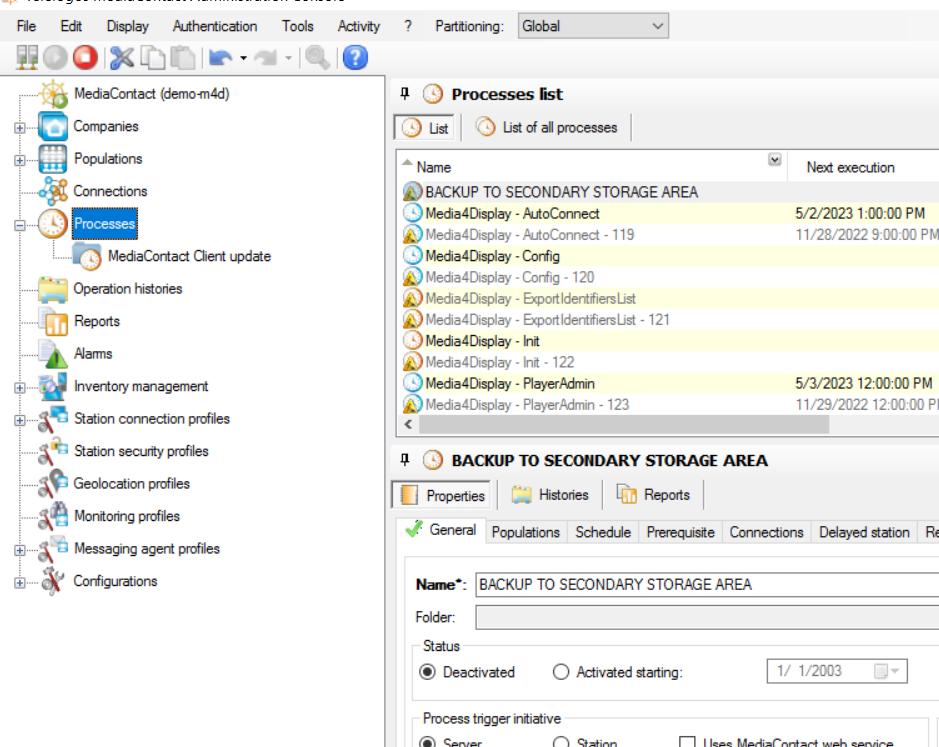The image size is (939, 747).
Task: Expand the Inventory management node
Action: [20, 388]
